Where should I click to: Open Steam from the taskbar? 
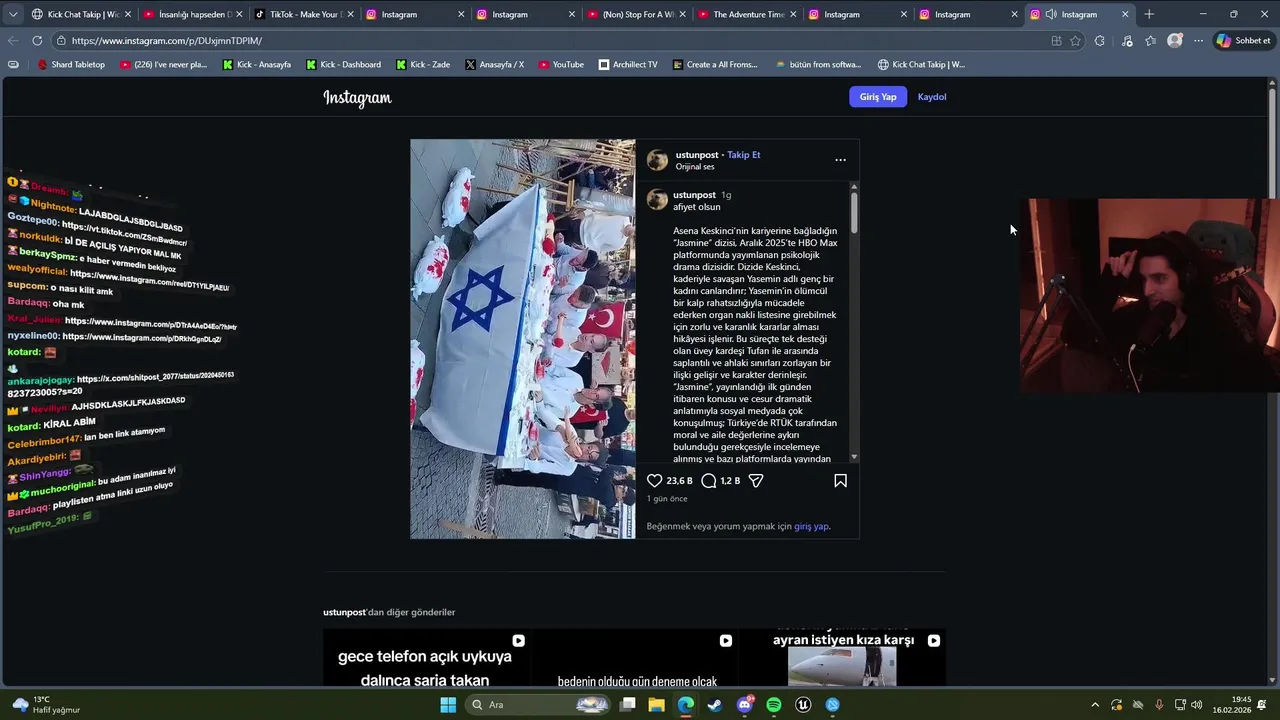(x=715, y=705)
